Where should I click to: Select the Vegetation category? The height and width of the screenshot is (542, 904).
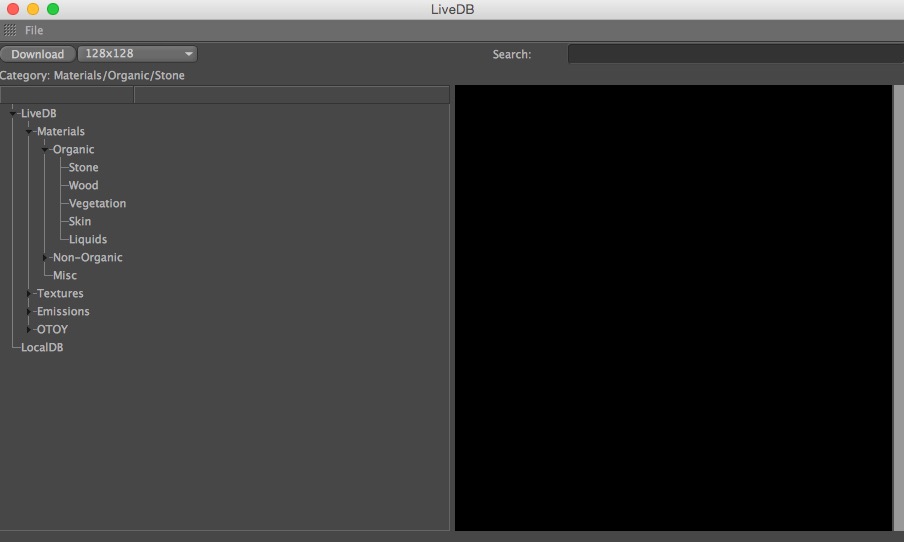tap(97, 204)
